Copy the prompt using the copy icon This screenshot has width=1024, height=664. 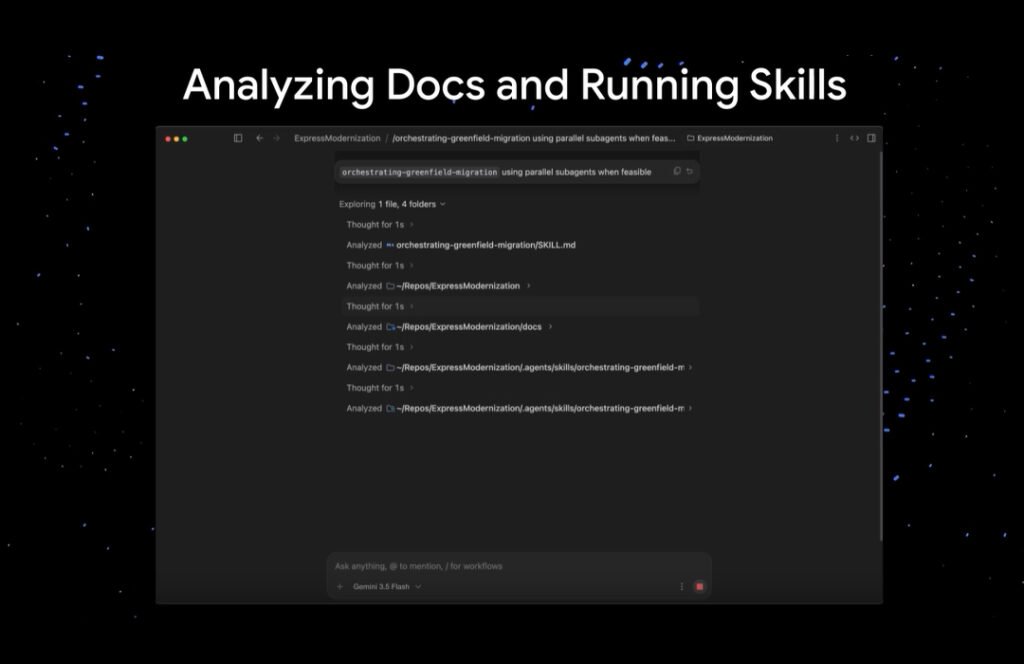(677, 171)
